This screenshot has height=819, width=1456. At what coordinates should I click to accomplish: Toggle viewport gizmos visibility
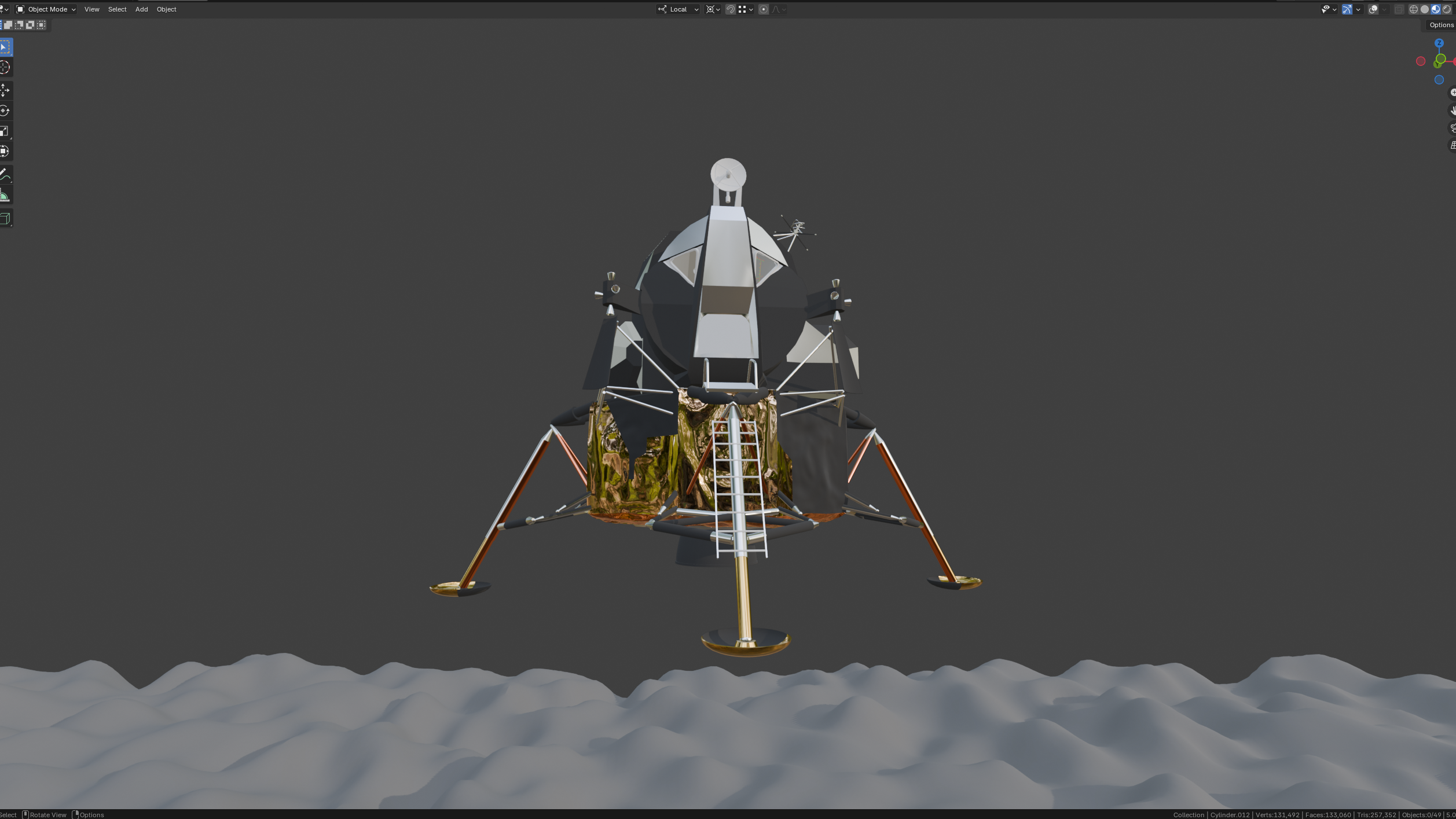click(1347, 9)
